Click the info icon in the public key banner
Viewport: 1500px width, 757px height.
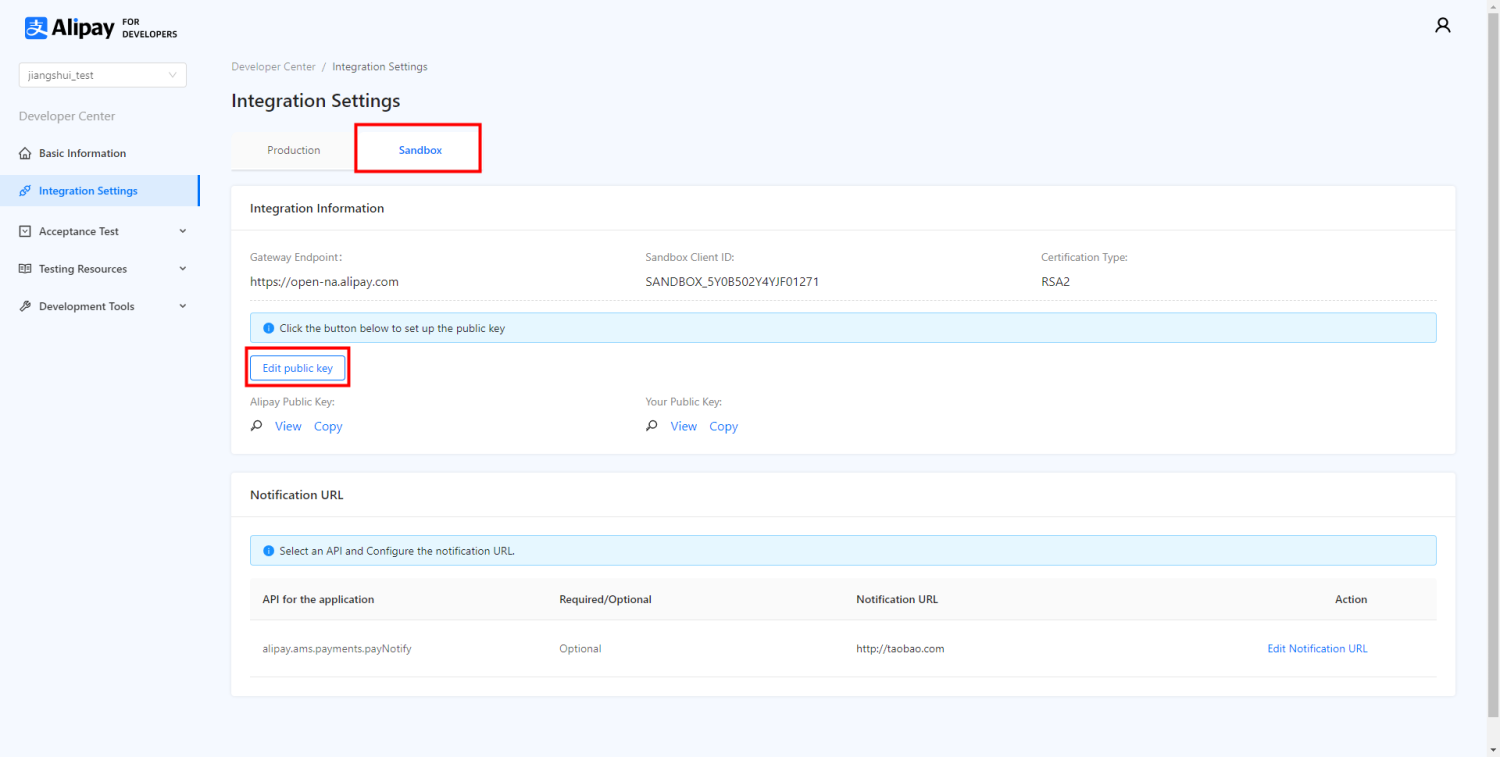[x=266, y=327]
